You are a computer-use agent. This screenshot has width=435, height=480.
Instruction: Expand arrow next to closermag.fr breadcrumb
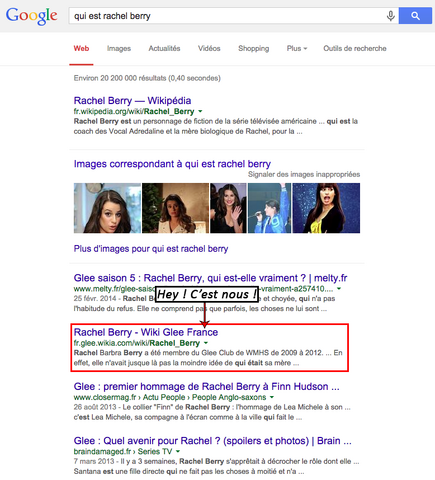pos(272,397)
